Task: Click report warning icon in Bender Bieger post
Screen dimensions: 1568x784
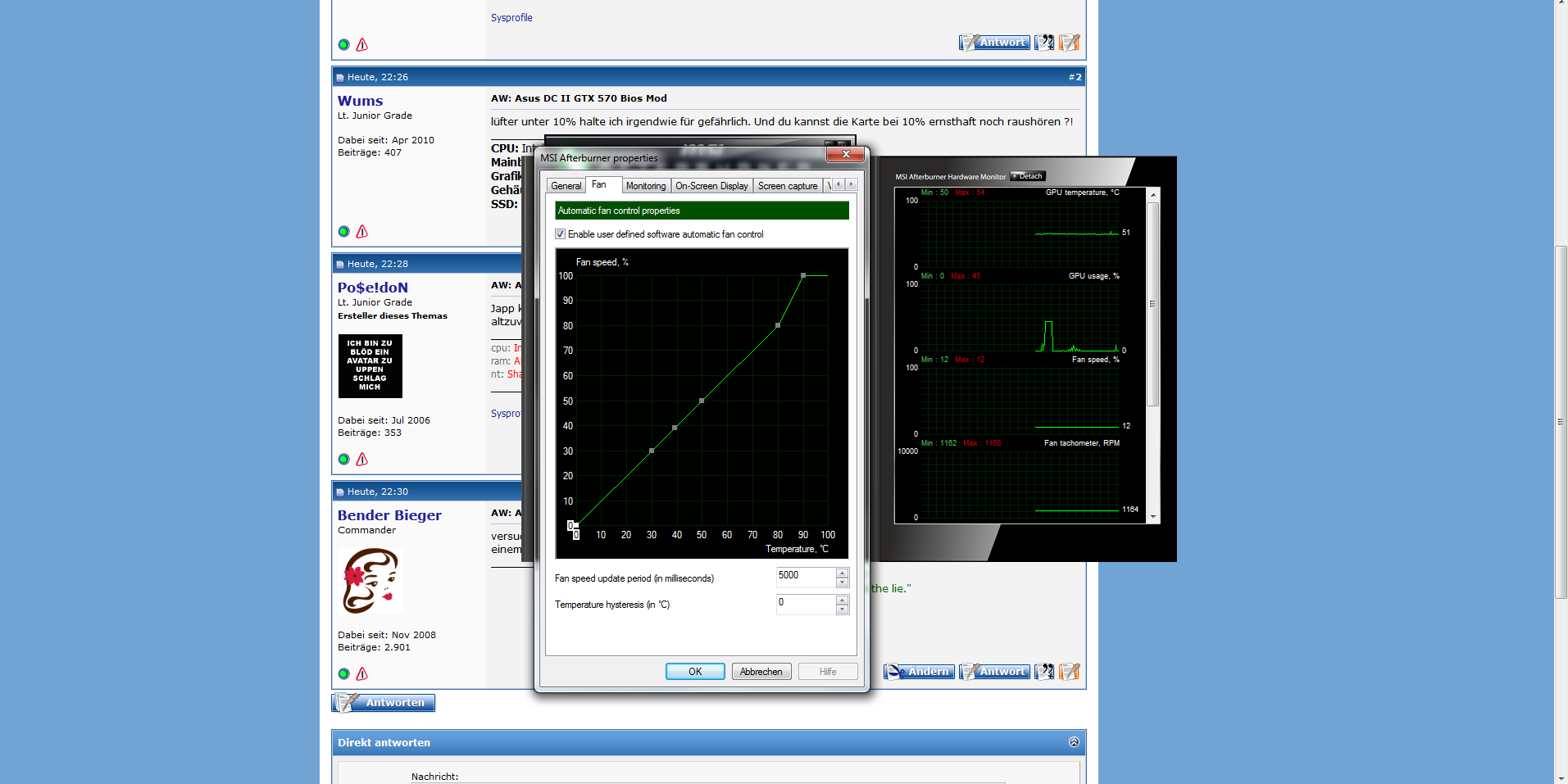Action: [362, 674]
